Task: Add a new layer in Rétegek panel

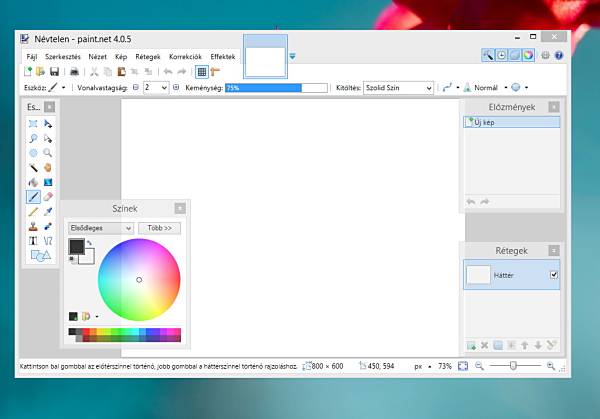Action: [470, 345]
